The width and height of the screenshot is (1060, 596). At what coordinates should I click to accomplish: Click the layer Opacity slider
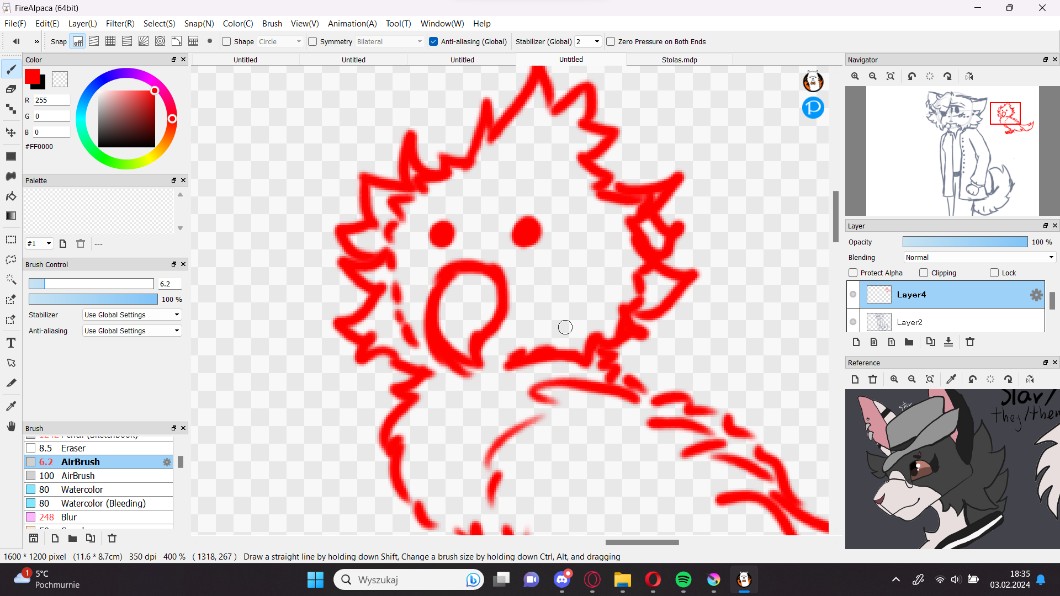pyautogui.click(x=964, y=242)
